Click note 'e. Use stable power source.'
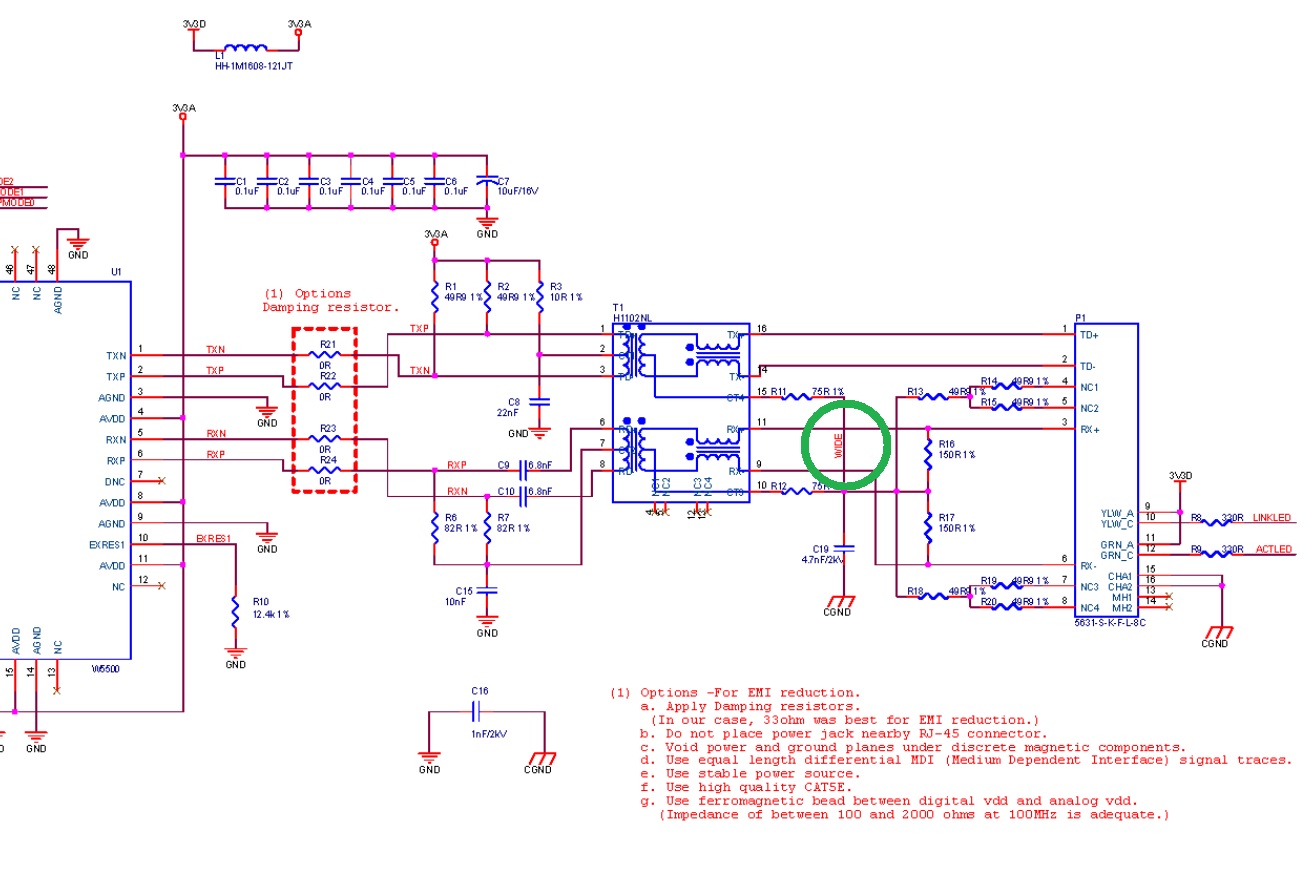 click(750, 774)
